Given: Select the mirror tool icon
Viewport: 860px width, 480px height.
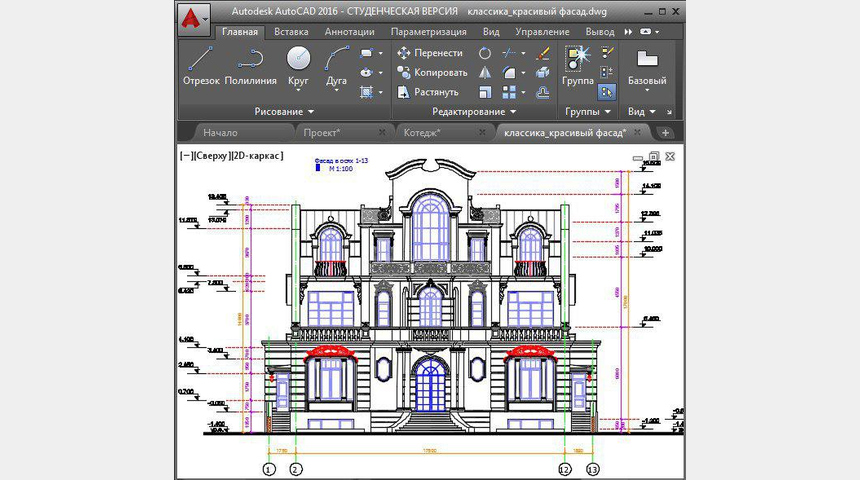Looking at the screenshot, I should pos(484,72).
